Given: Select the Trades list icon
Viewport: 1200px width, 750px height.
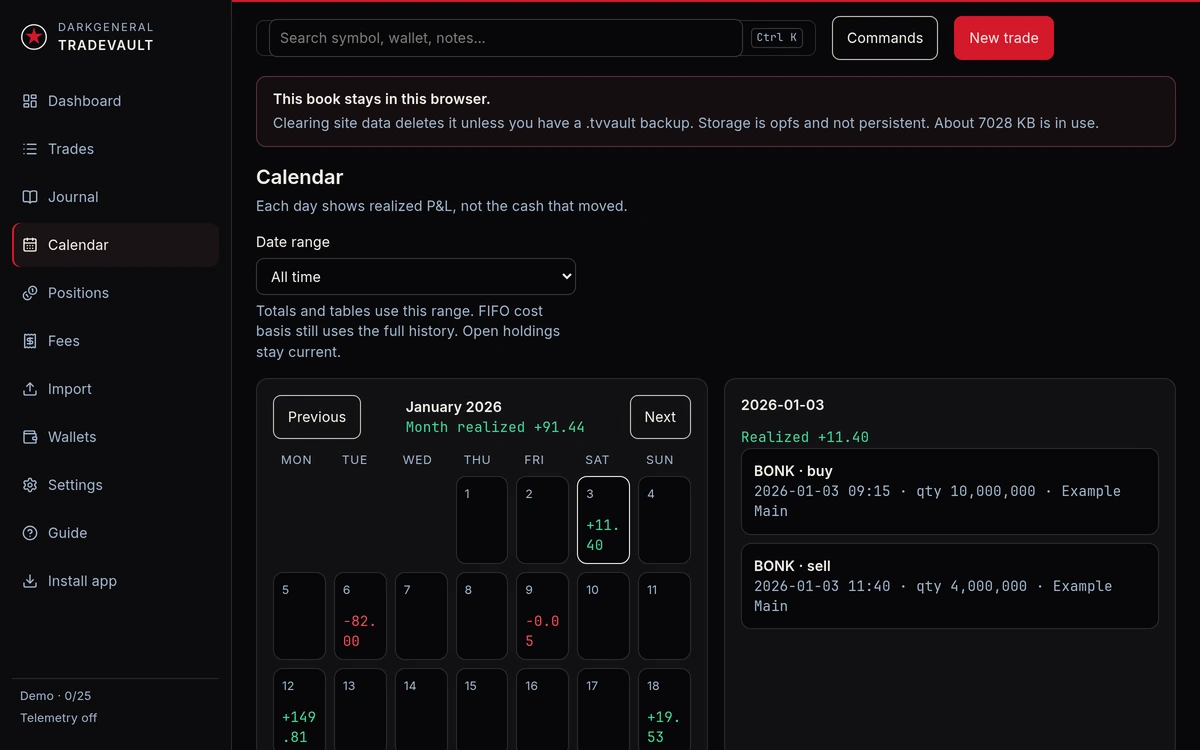Looking at the screenshot, I should (30, 149).
